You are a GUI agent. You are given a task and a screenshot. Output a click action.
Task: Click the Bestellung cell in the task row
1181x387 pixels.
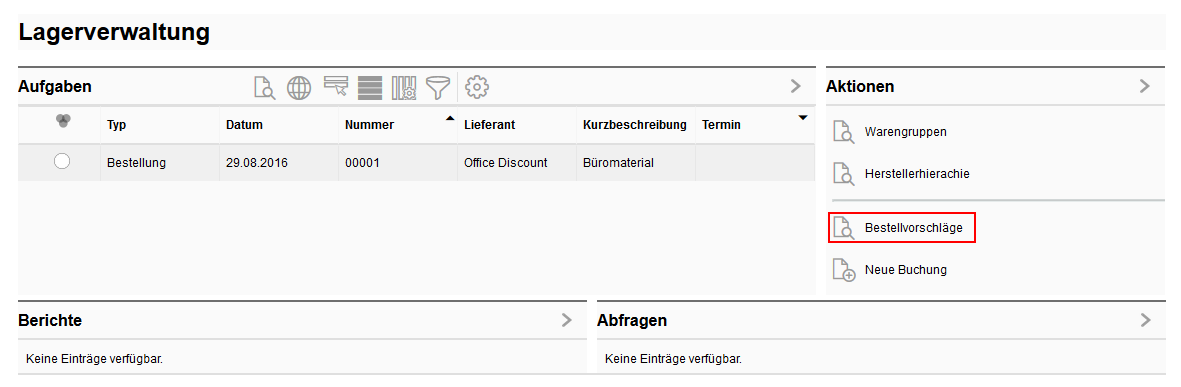[136, 162]
